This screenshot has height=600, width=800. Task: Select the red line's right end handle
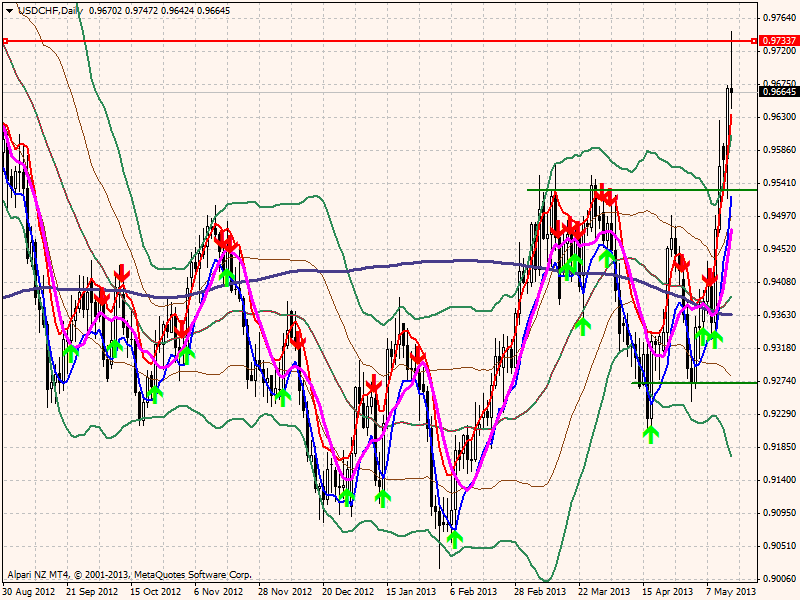754,41
